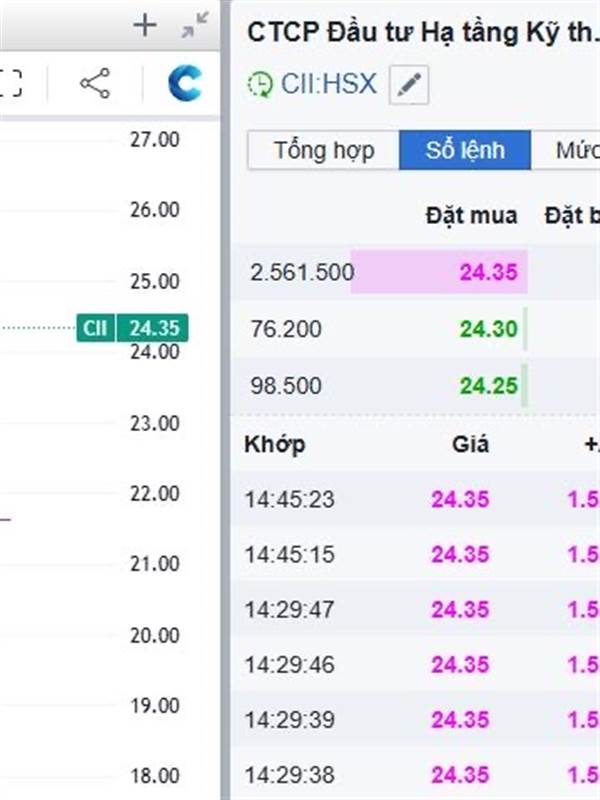This screenshot has height=800, width=600.
Task: Click the pencil edit icon
Action: click(x=408, y=85)
